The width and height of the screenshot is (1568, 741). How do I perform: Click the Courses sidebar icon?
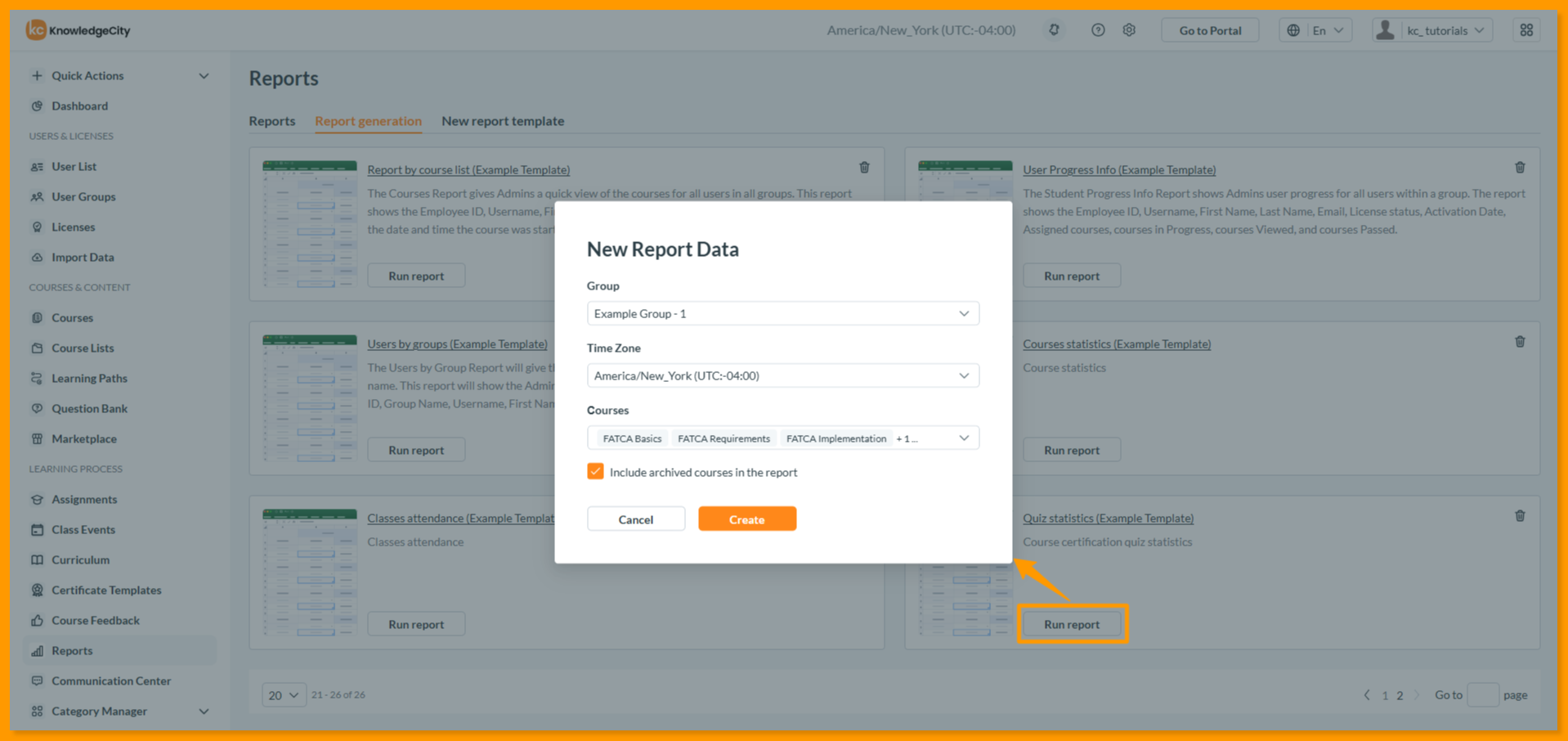click(37, 317)
